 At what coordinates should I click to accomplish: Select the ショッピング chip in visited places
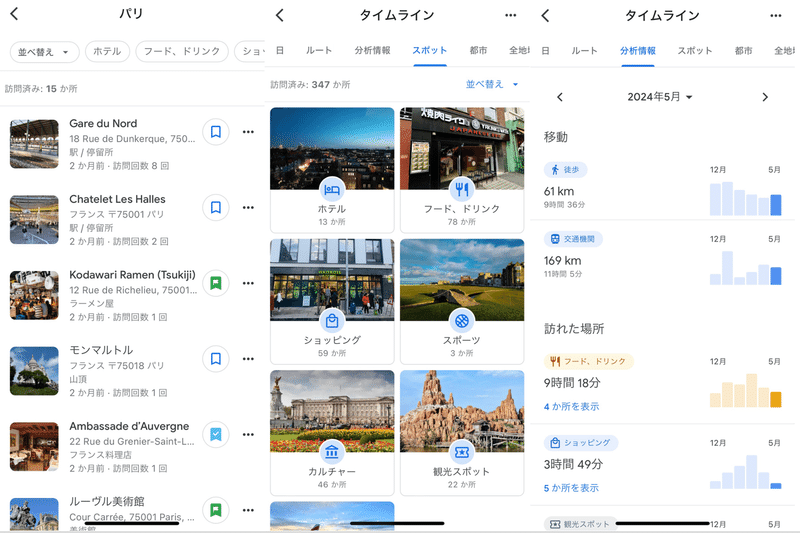[x=581, y=443]
